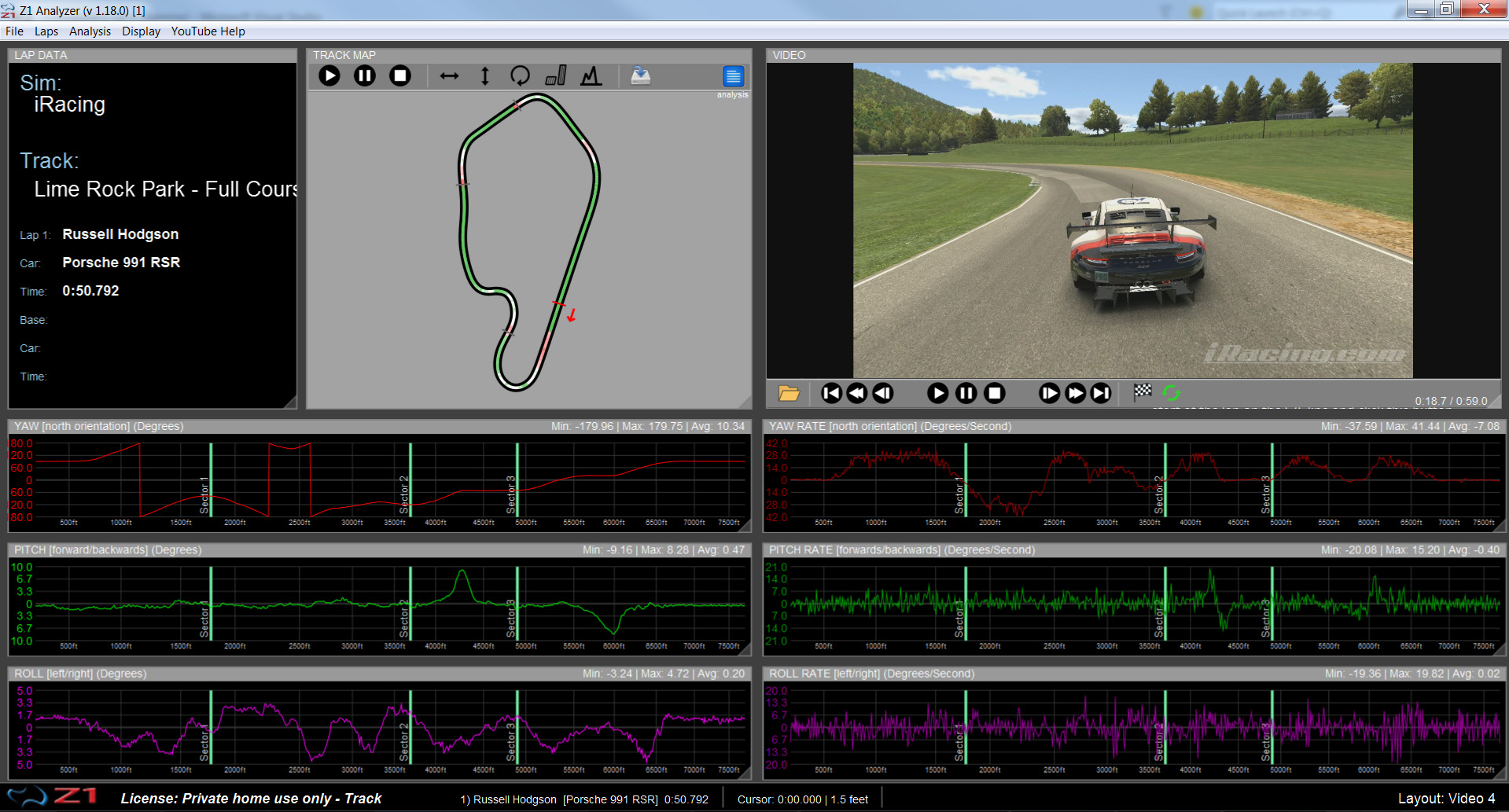Click the Z1 logo in status bar
Viewport: 1509px width, 812px height.
coord(52,797)
